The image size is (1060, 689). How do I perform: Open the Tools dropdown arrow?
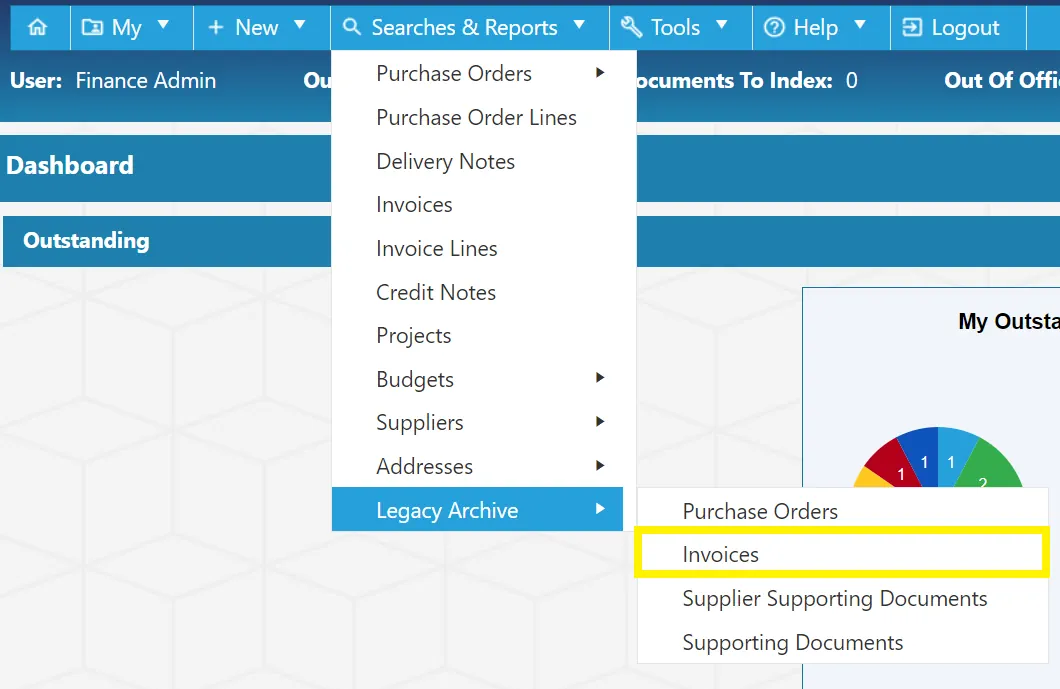721,25
